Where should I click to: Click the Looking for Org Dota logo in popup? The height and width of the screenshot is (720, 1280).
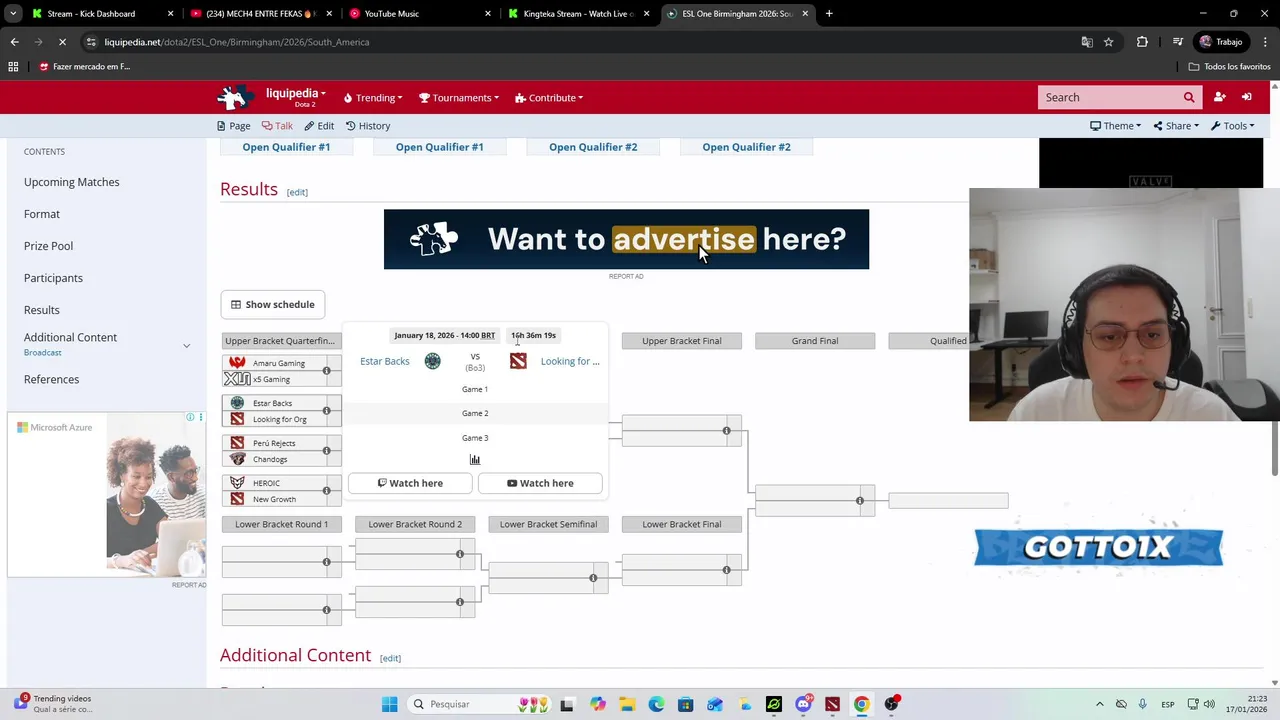pyautogui.click(x=518, y=361)
